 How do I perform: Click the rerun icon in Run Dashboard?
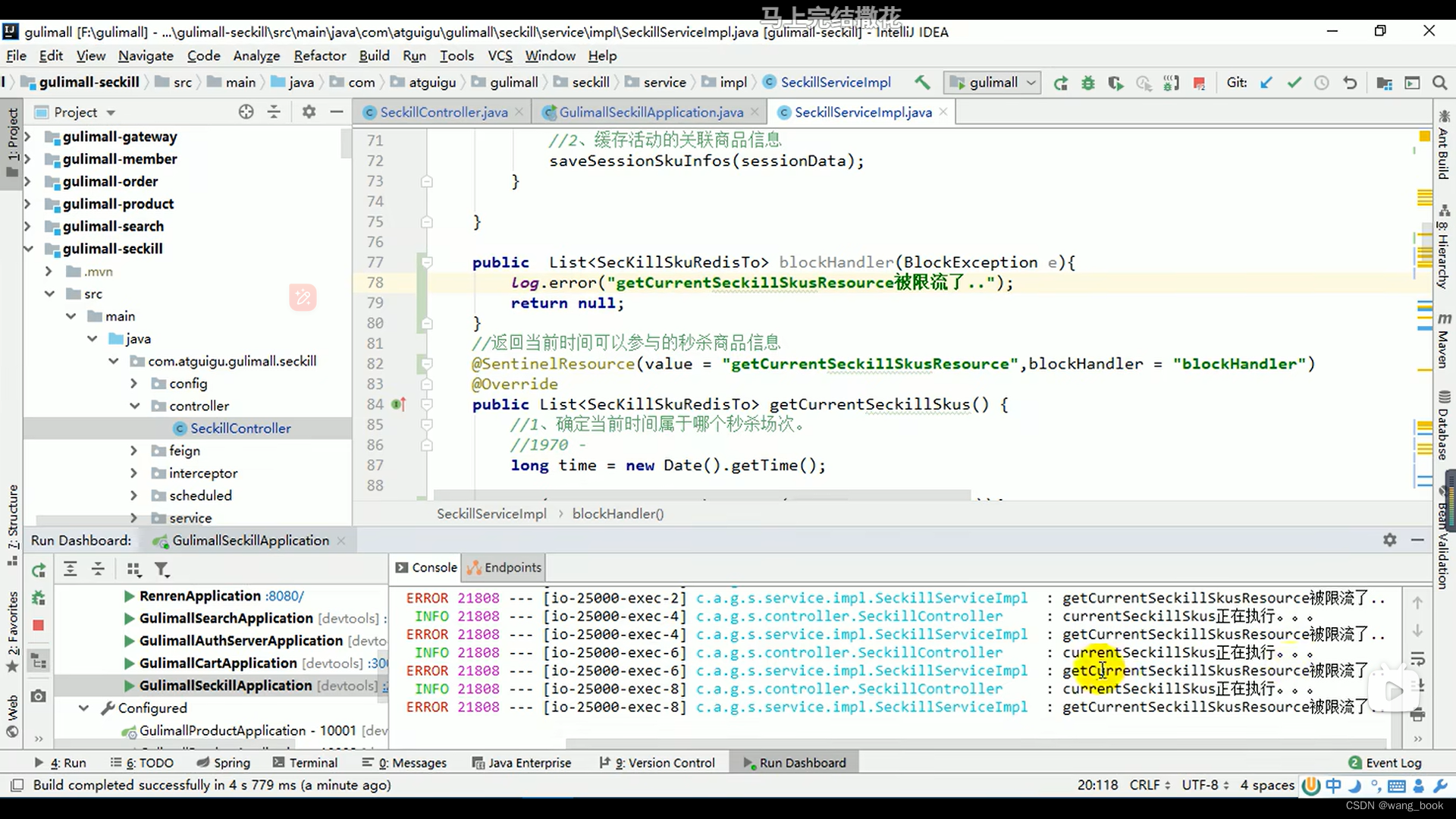[39, 570]
